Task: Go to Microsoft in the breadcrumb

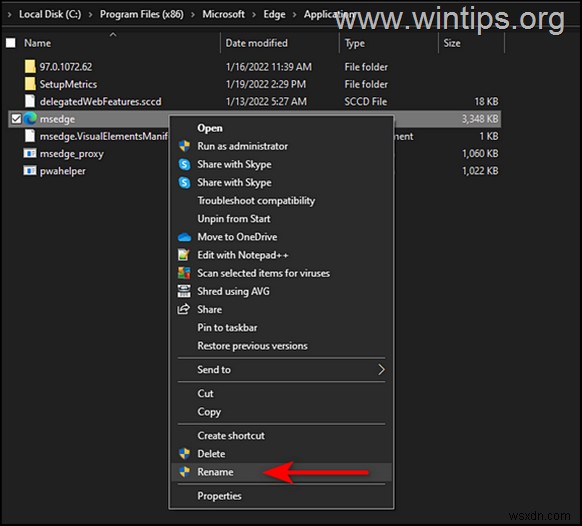Action: pos(223,14)
